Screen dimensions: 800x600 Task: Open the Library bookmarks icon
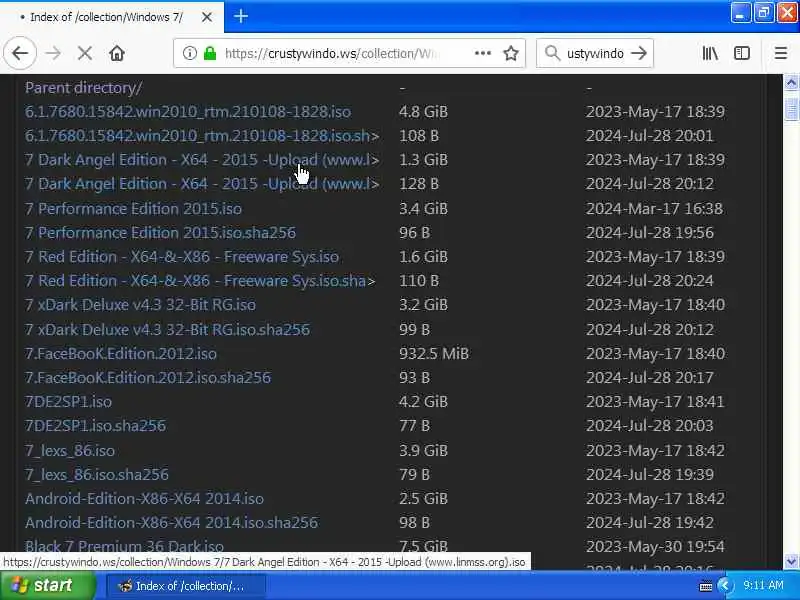click(710, 53)
